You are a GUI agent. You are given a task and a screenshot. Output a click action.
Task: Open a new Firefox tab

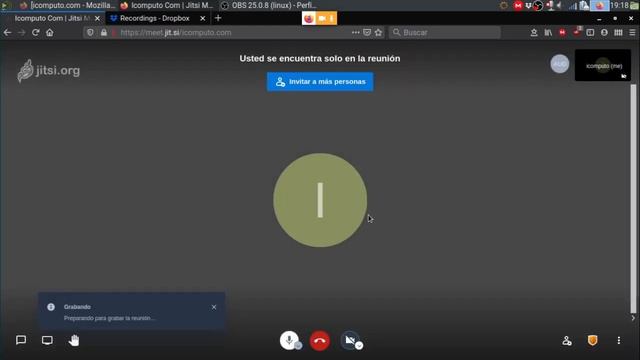(218, 18)
